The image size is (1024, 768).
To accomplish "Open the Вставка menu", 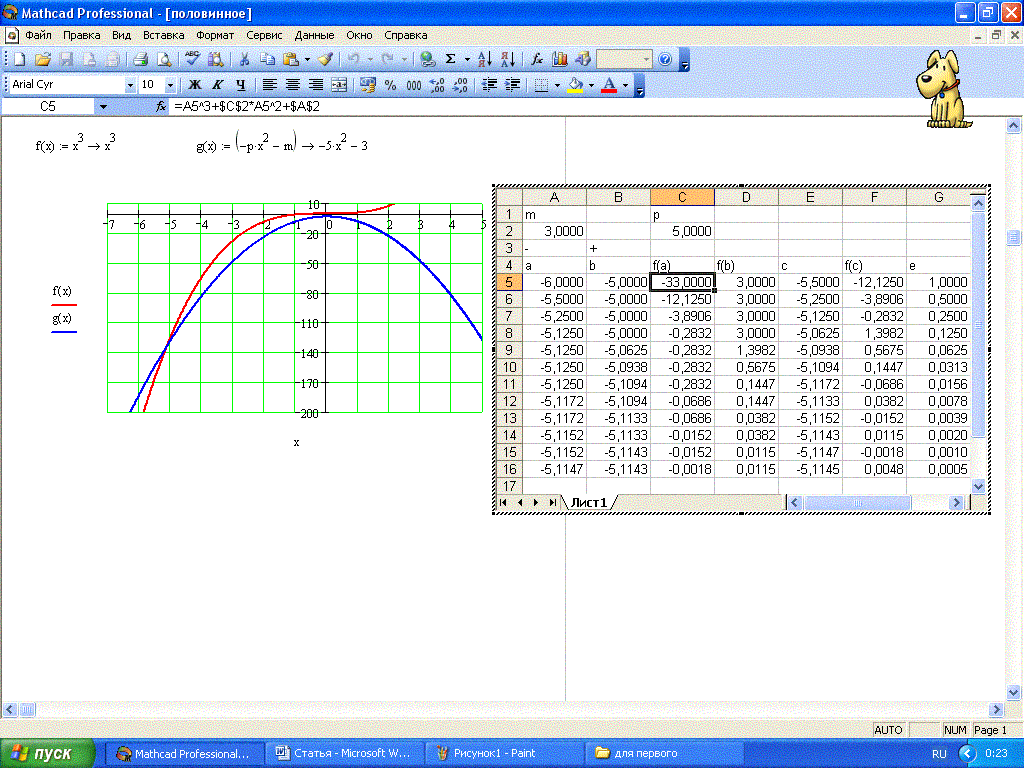I will coord(163,34).
